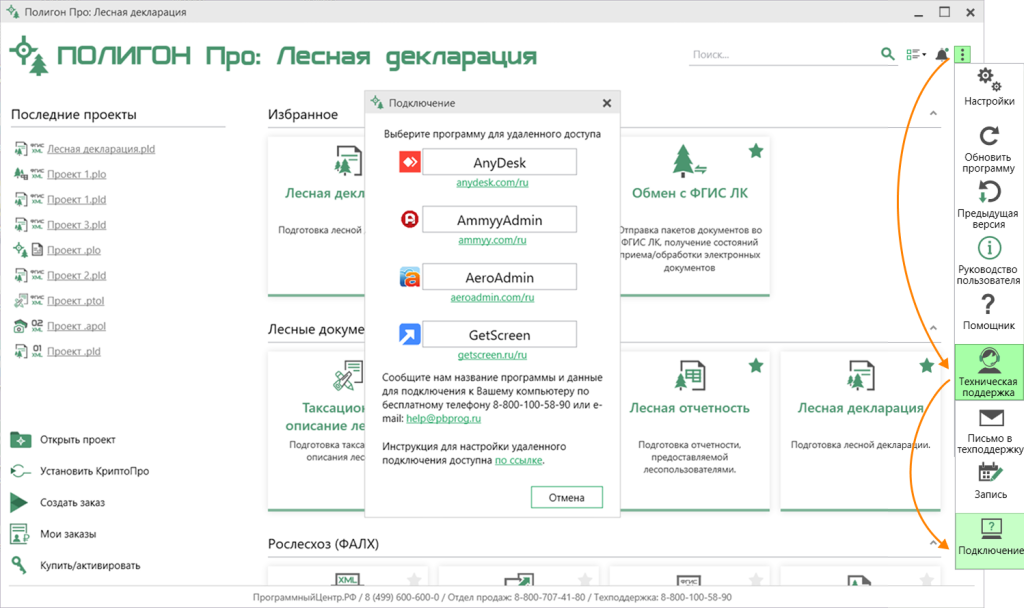Open the anydesk.com/ru link
The width and height of the screenshot is (1024, 608).
[491, 183]
